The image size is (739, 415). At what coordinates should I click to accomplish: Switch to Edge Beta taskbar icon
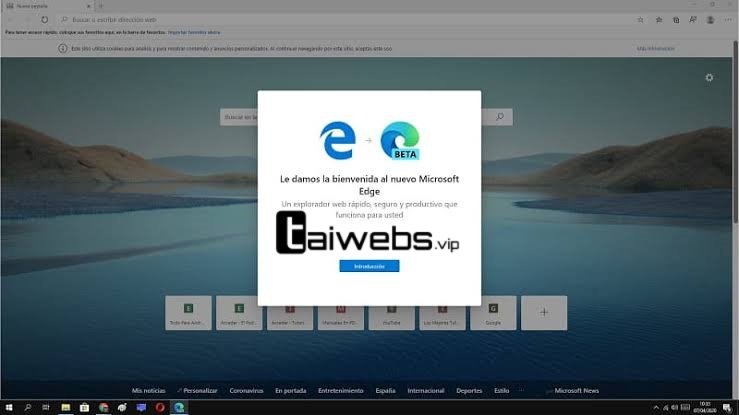(179, 407)
